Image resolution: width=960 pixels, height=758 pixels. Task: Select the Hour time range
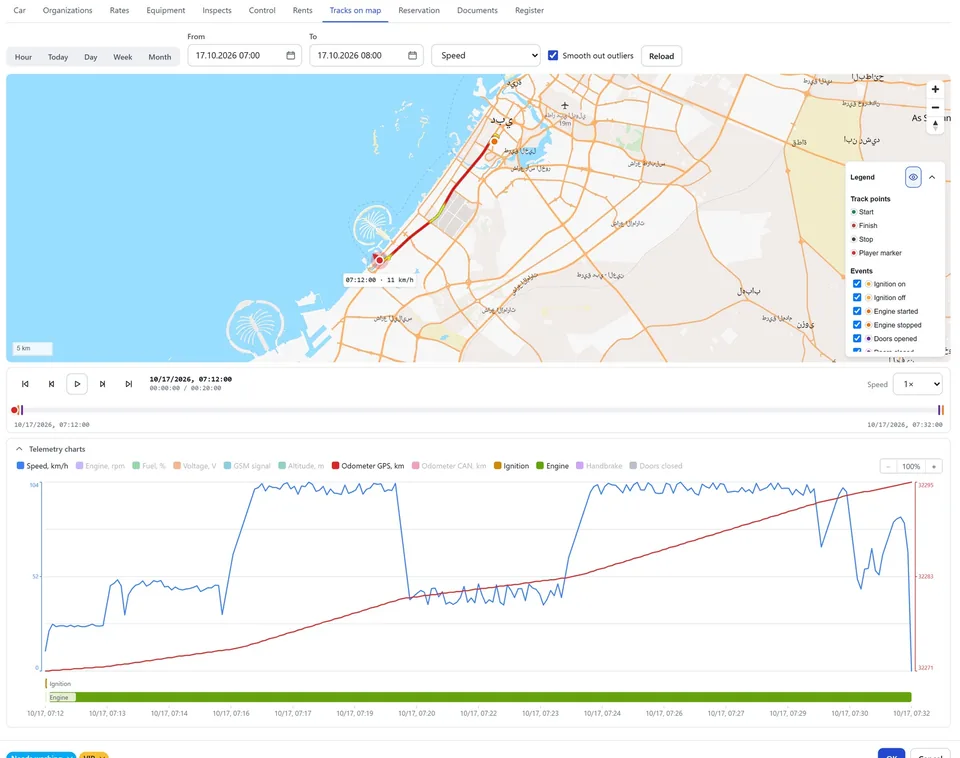click(23, 57)
